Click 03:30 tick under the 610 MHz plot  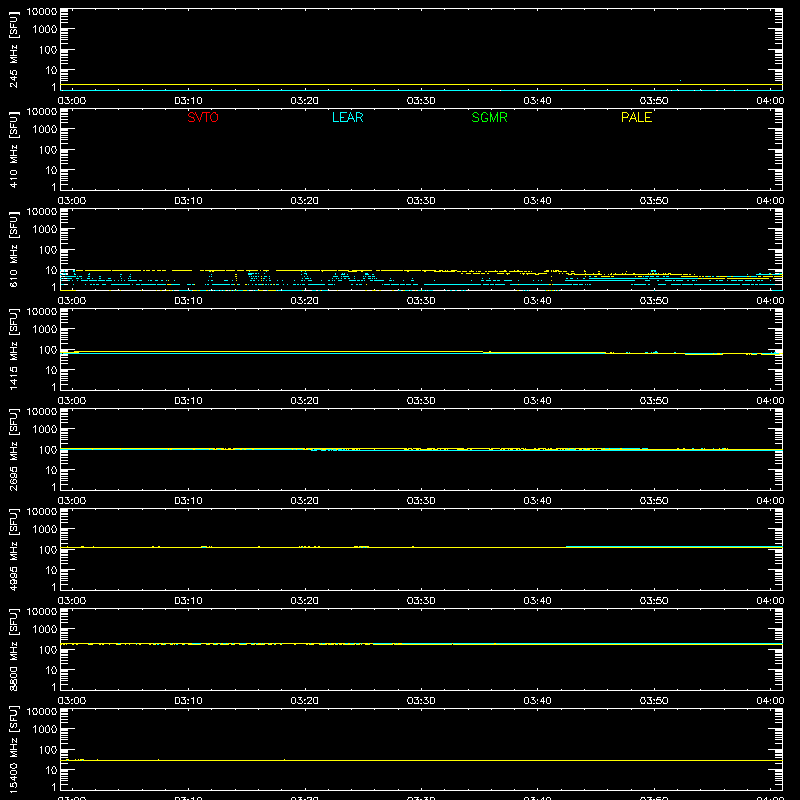pyautogui.click(x=421, y=301)
